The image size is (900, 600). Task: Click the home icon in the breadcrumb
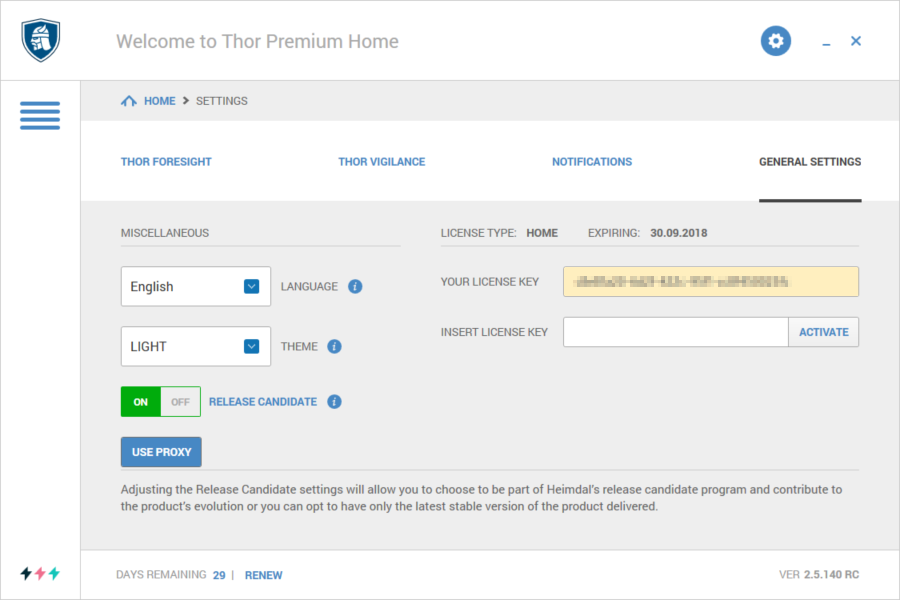pyautogui.click(x=128, y=101)
